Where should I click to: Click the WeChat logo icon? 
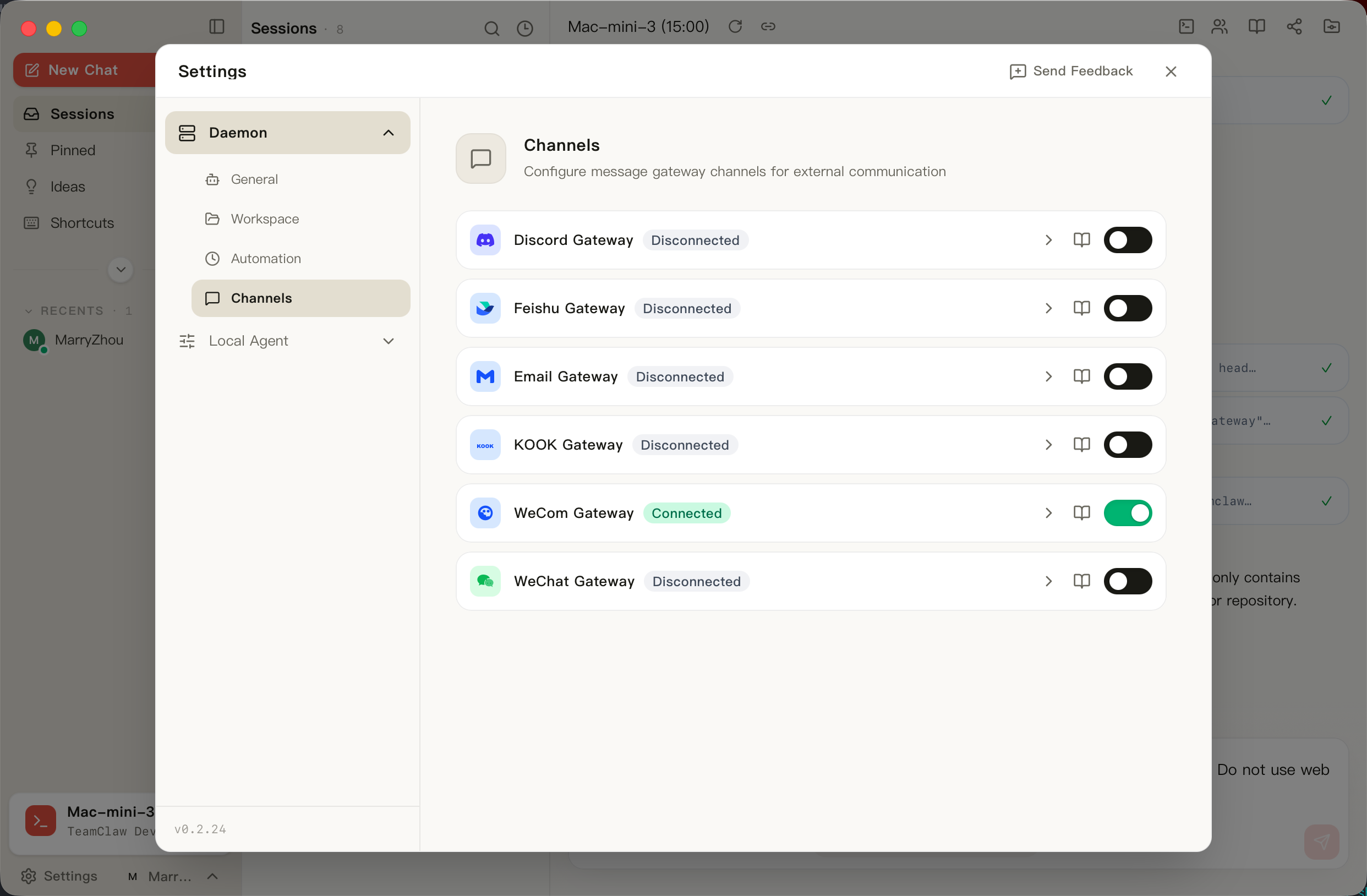[485, 581]
